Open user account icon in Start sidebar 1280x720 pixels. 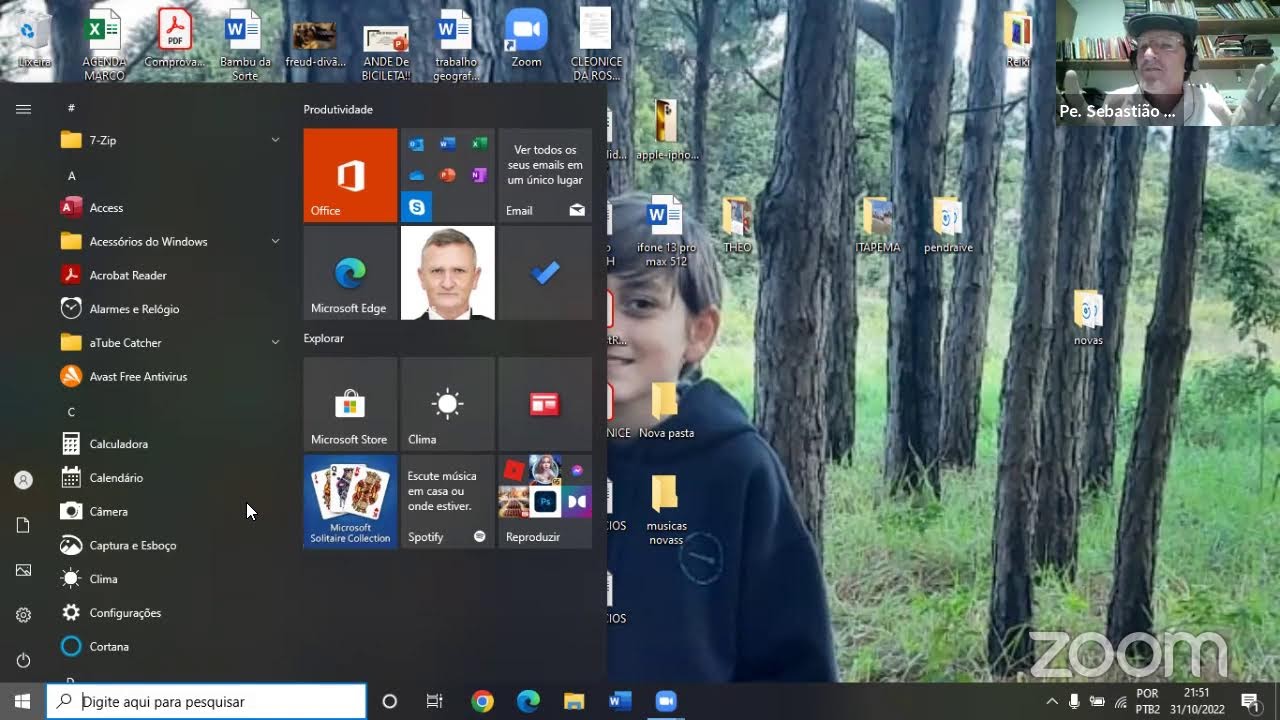coord(23,480)
